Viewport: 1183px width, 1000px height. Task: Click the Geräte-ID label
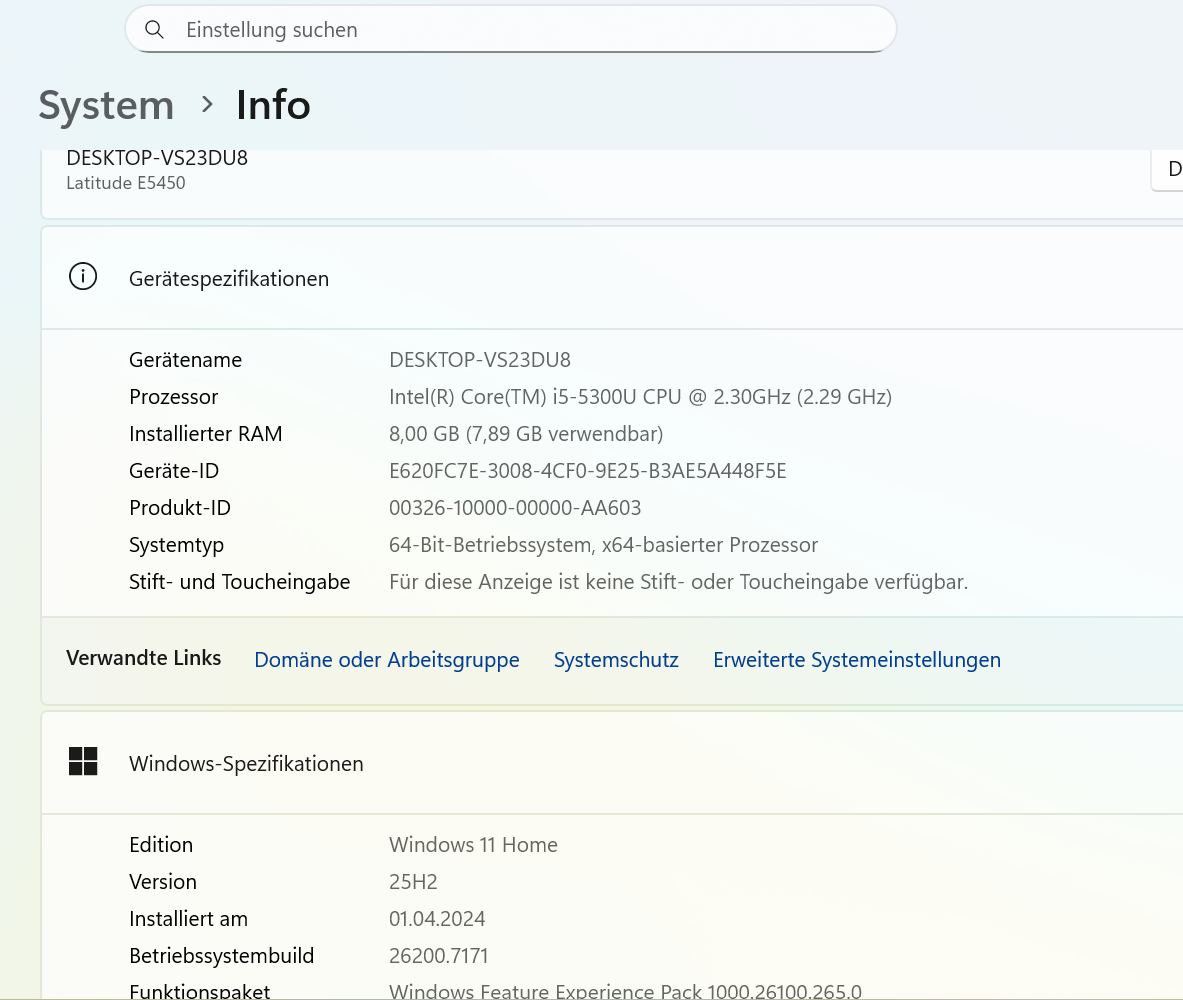pyautogui.click(x=174, y=471)
